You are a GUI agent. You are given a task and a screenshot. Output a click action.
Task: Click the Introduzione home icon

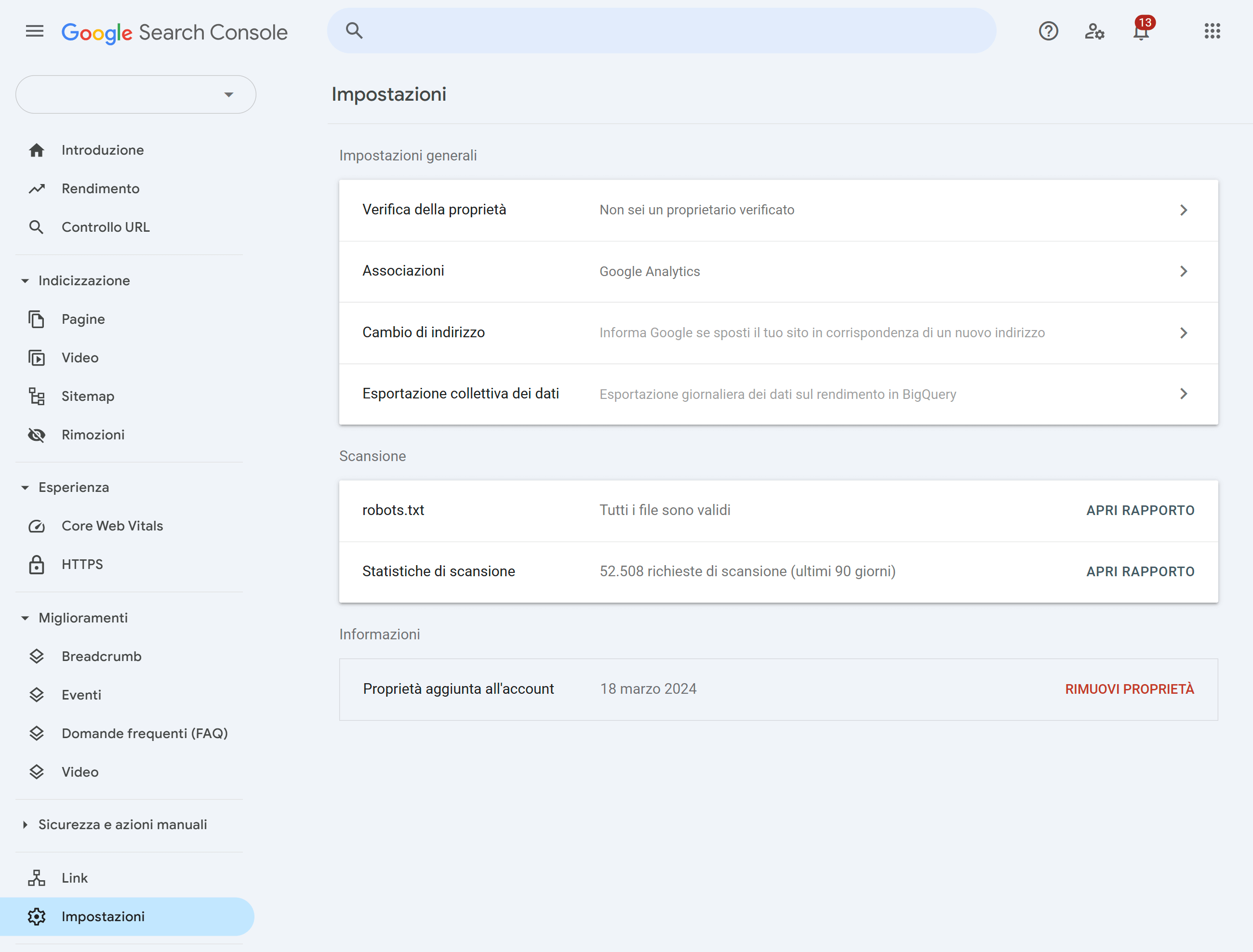click(37, 150)
